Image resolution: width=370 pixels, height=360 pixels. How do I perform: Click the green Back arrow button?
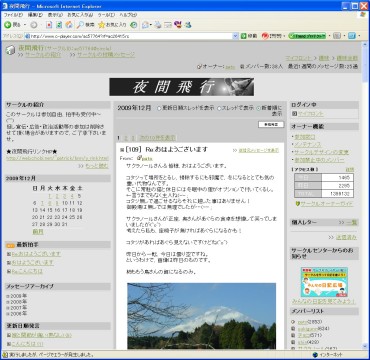7,25
